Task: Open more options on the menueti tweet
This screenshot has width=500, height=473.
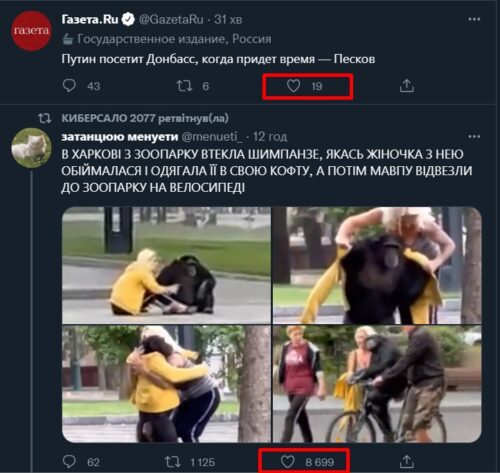Action: tap(474, 136)
